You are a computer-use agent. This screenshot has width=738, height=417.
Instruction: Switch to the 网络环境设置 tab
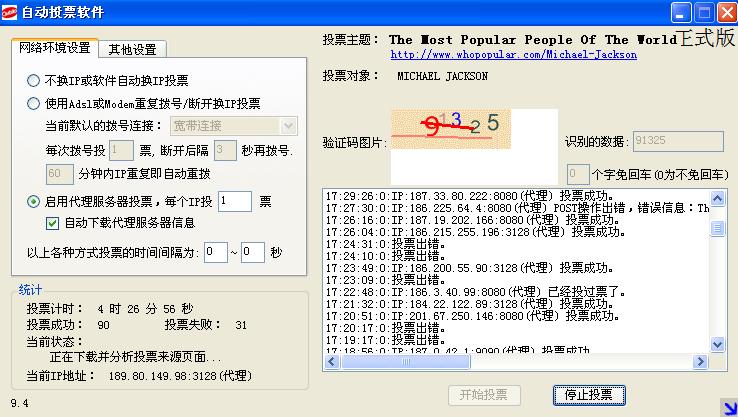pos(55,48)
